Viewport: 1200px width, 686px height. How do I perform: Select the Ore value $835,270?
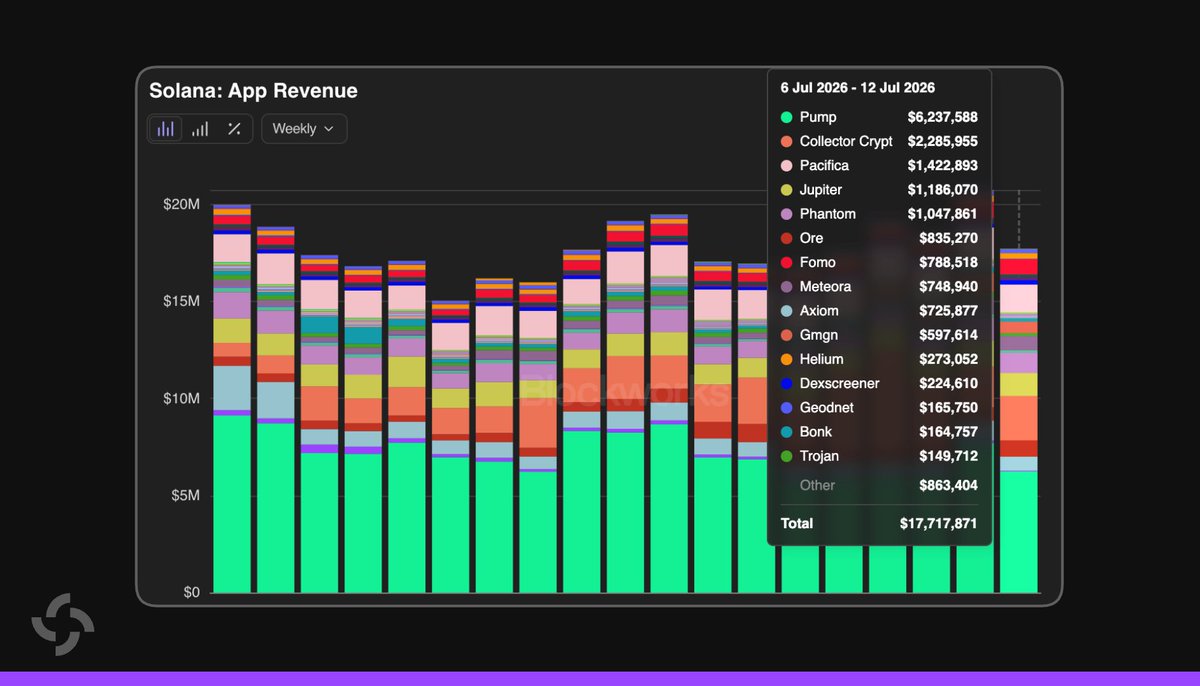[x=949, y=238]
